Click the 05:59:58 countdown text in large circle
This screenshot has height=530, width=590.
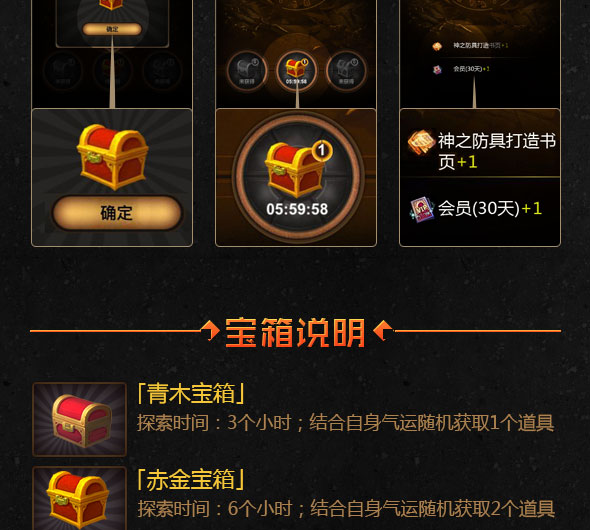pyautogui.click(x=297, y=209)
